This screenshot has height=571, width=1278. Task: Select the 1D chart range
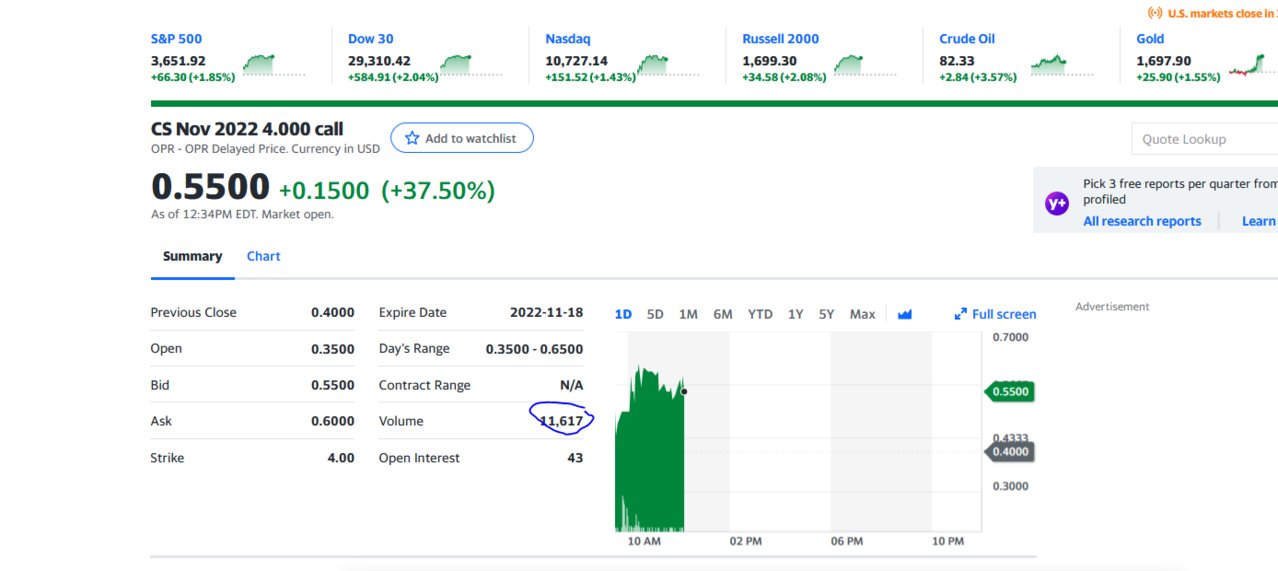623,314
